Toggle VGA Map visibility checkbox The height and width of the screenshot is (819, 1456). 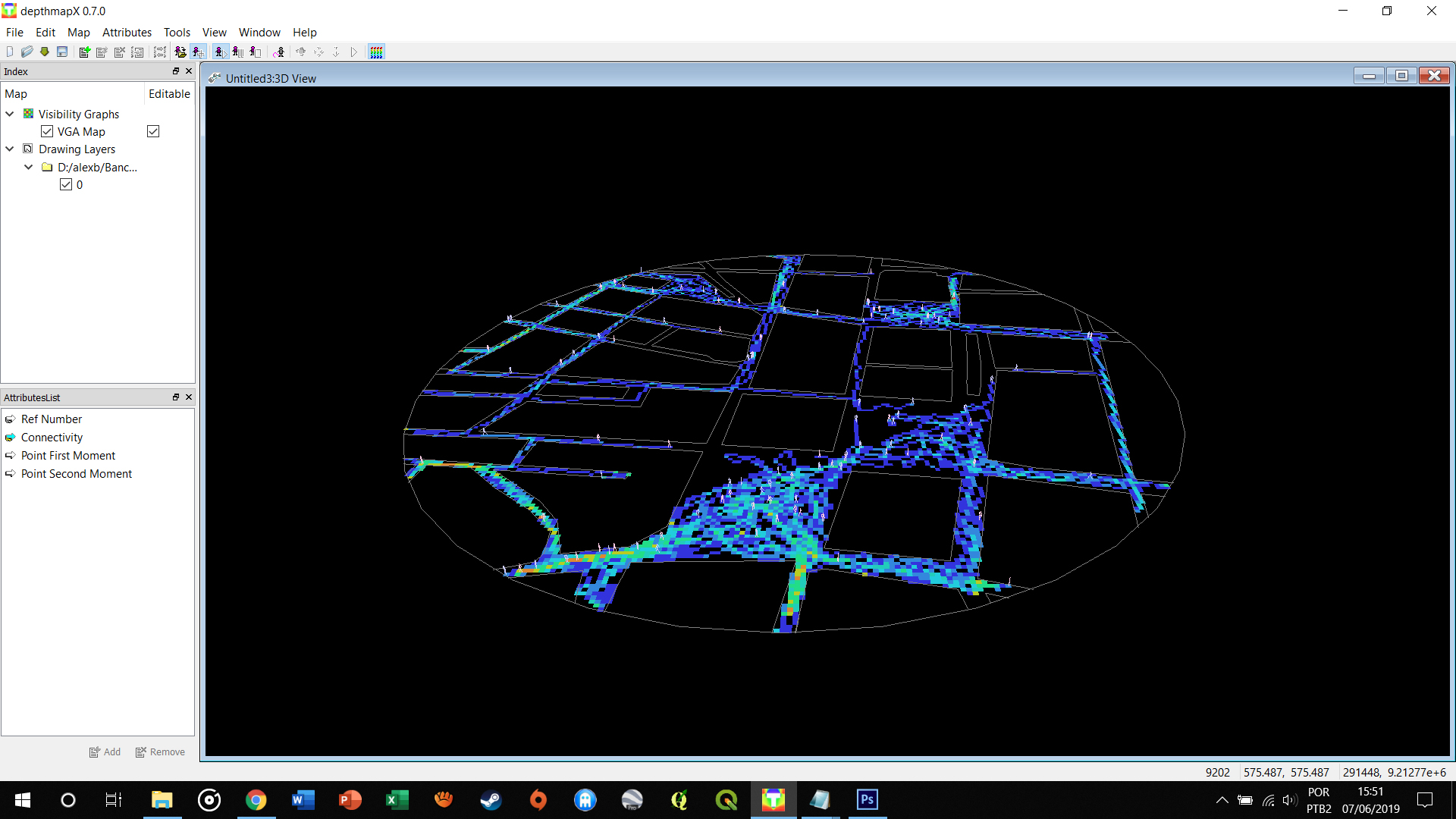(x=47, y=131)
